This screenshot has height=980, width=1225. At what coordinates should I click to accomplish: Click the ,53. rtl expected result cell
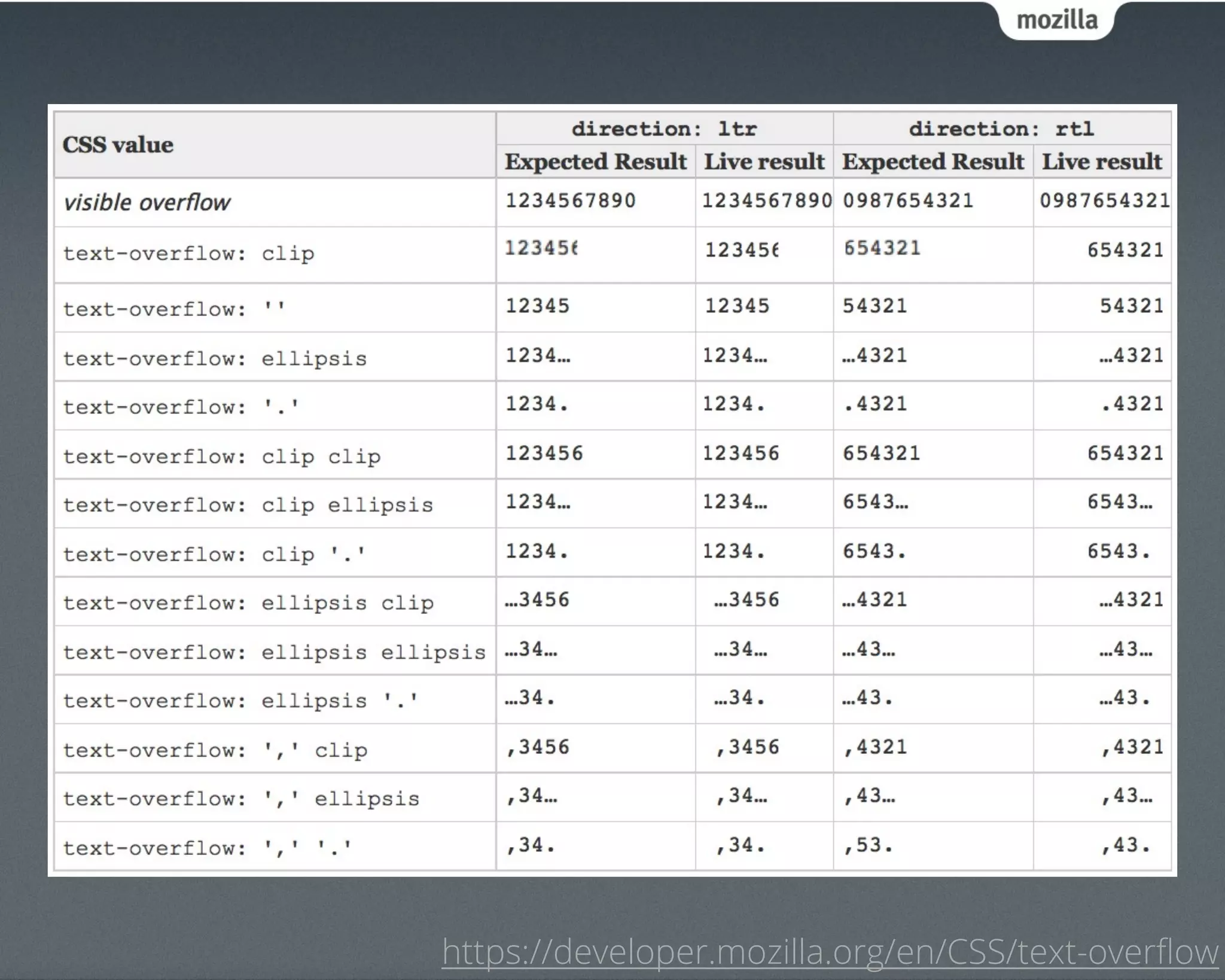868,845
